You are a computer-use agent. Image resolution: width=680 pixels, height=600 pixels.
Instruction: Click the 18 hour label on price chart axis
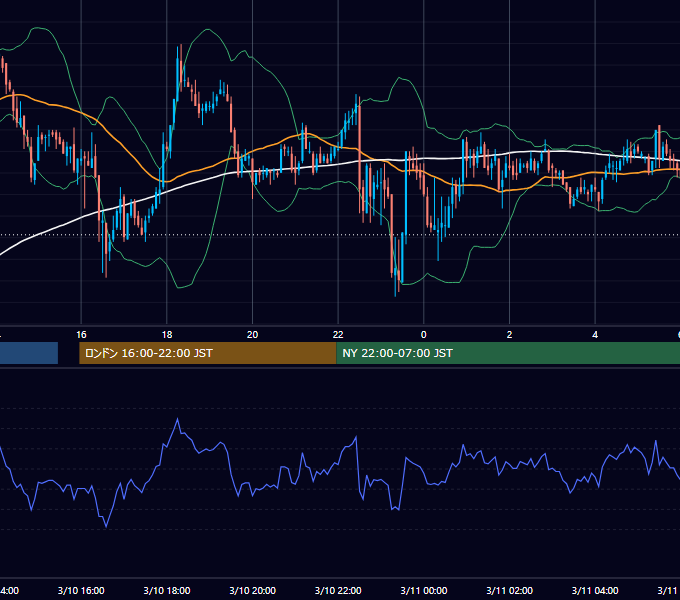167,335
